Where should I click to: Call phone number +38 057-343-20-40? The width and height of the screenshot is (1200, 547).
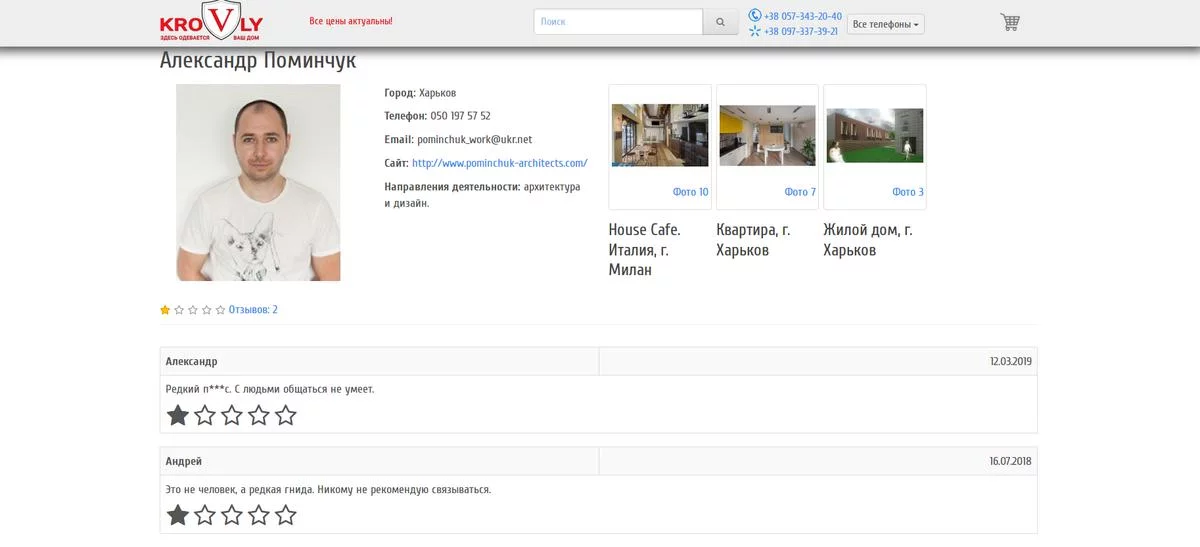(x=802, y=16)
